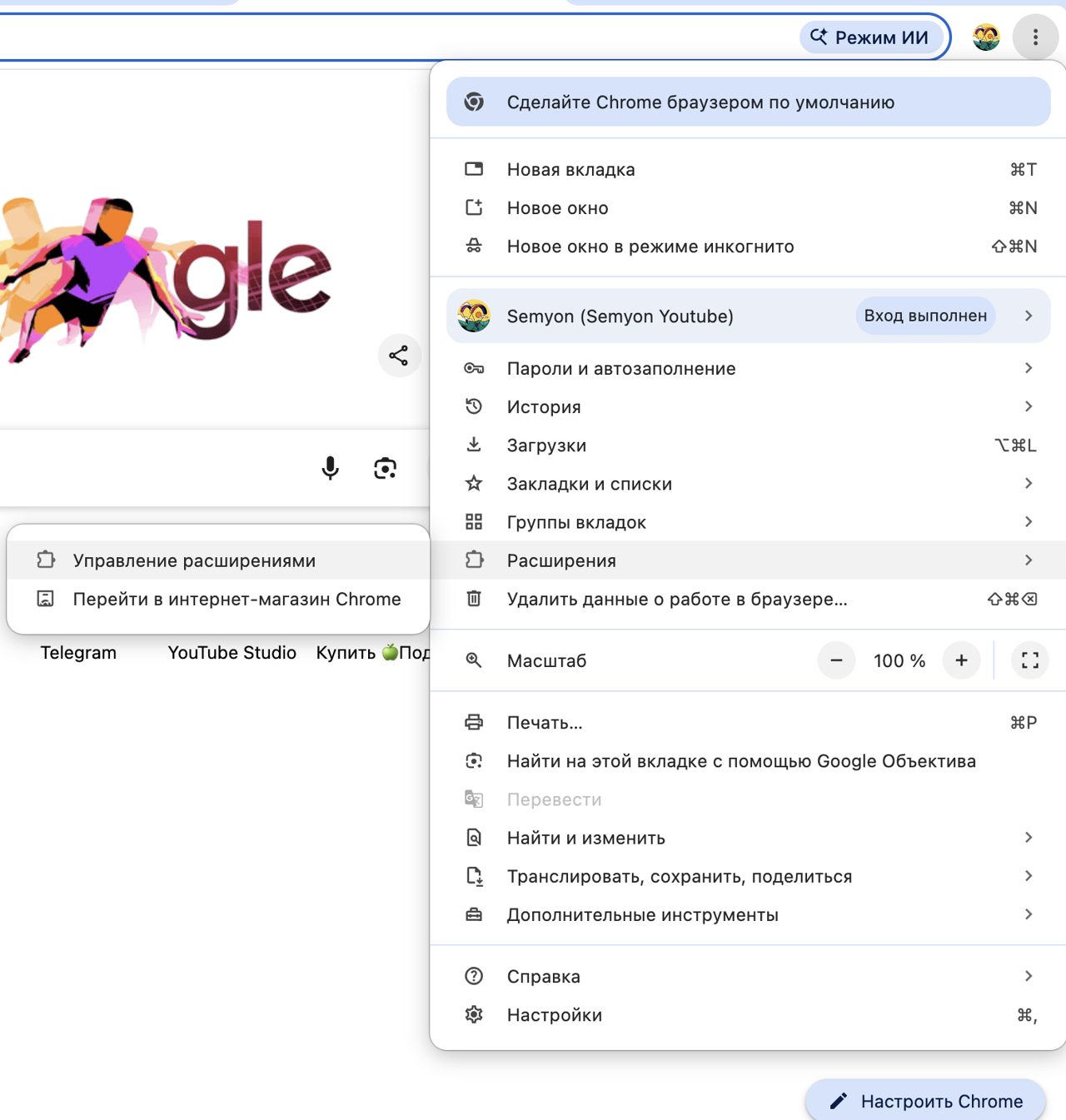The height and width of the screenshot is (1120, 1066).
Task: Click the three-dot Chrome menu icon
Action: point(1035,37)
